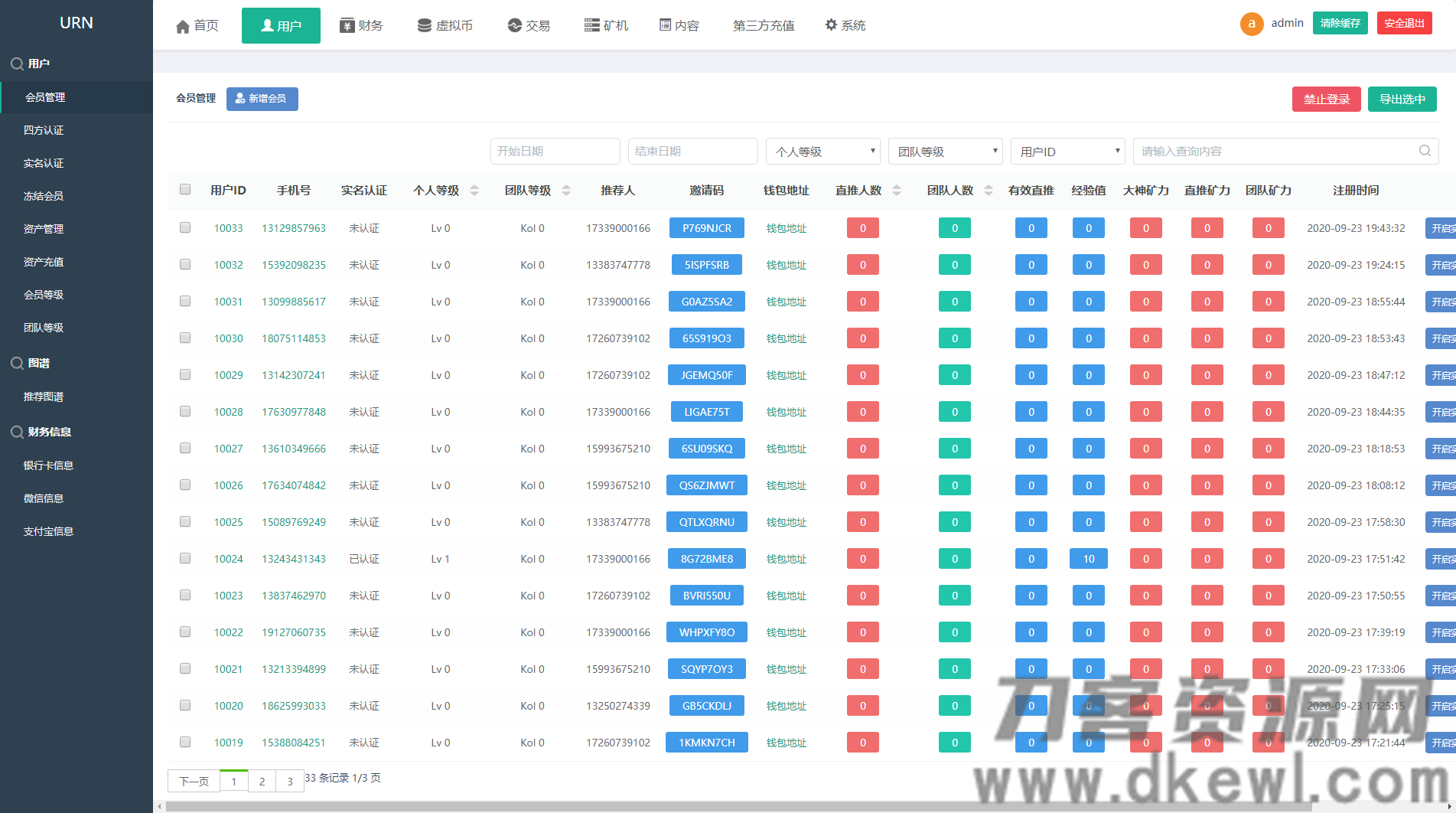Open the 财务 top menu
This screenshot has height=813, width=1456.
coord(361,25)
